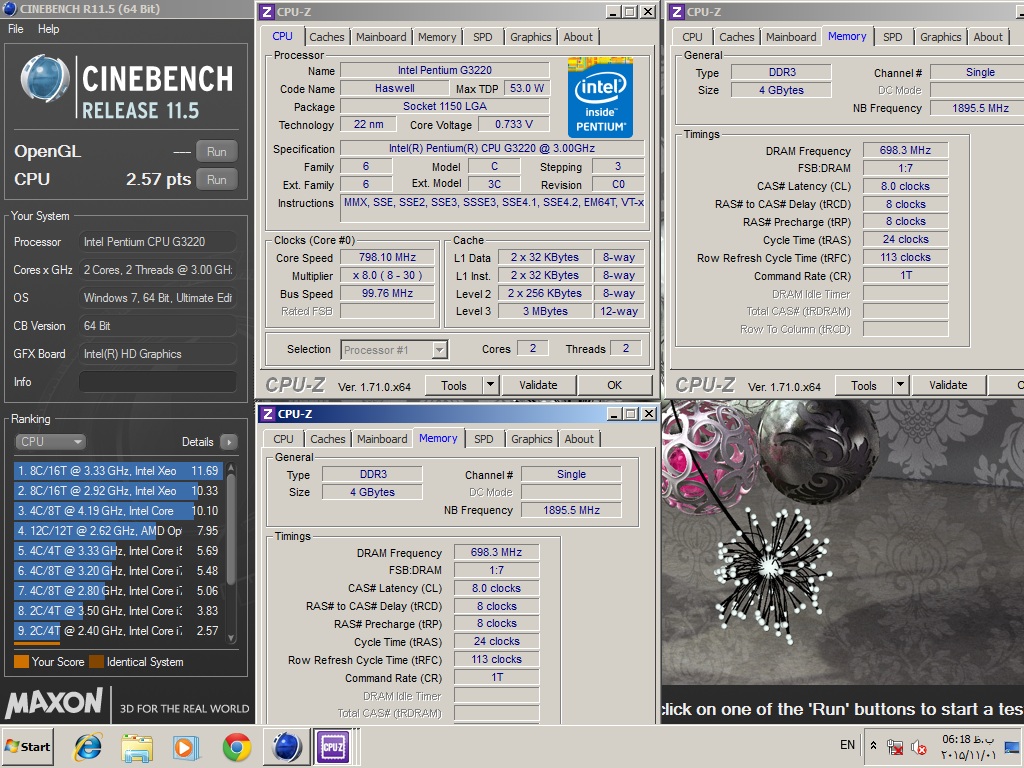The image size is (1024, 768).
Task: Open the Windows Start menu
Action: pos(27,746)
